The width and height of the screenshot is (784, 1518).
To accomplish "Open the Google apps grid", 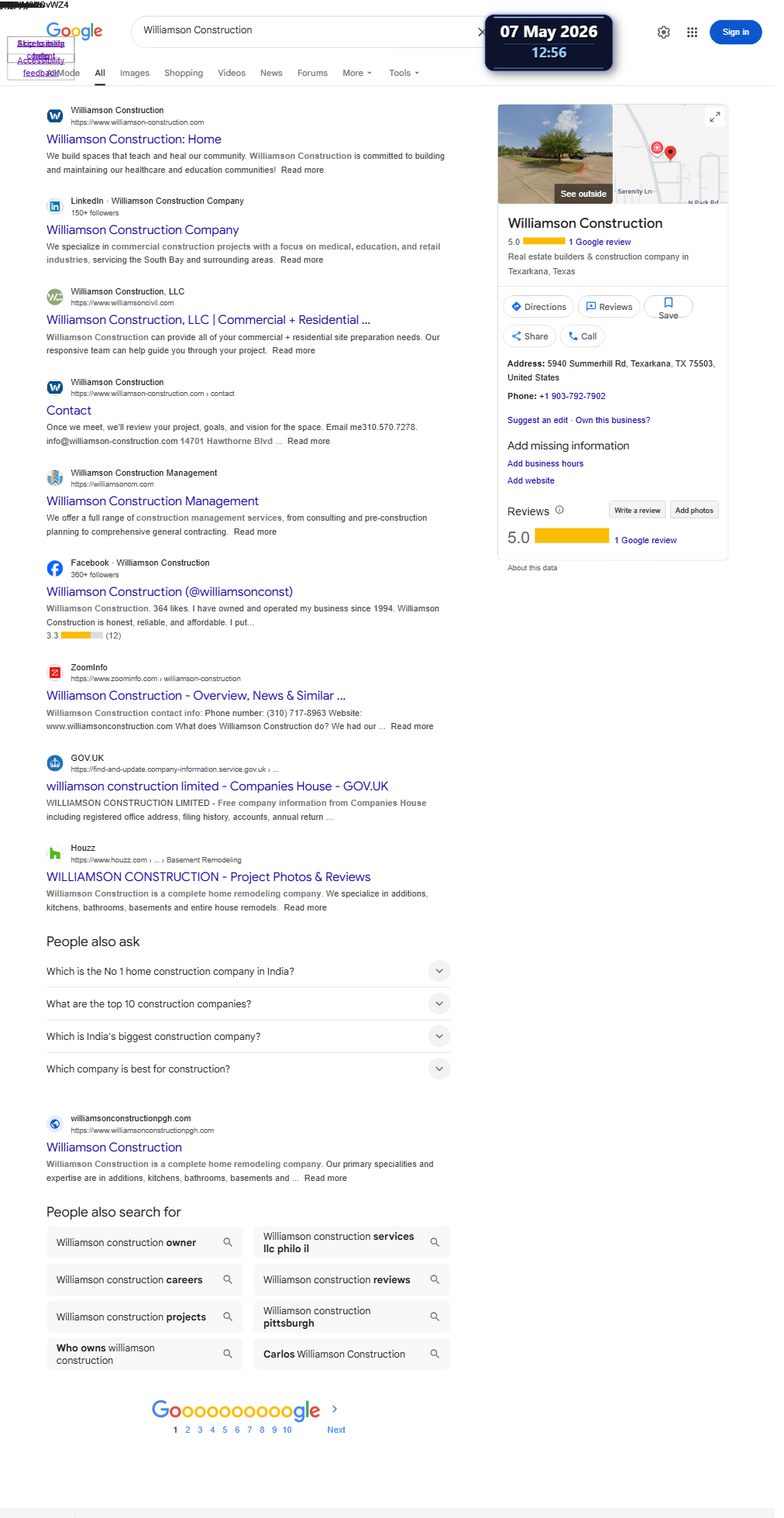I will 692,33.
